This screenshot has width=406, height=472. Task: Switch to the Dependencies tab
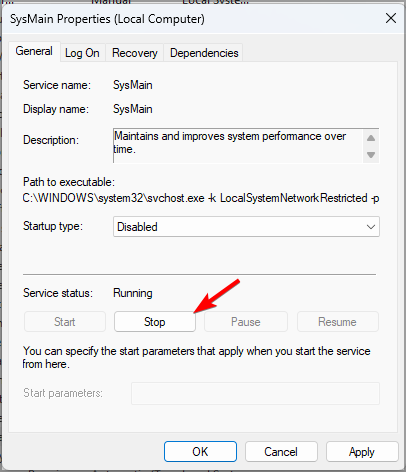[x=204, y=53]
